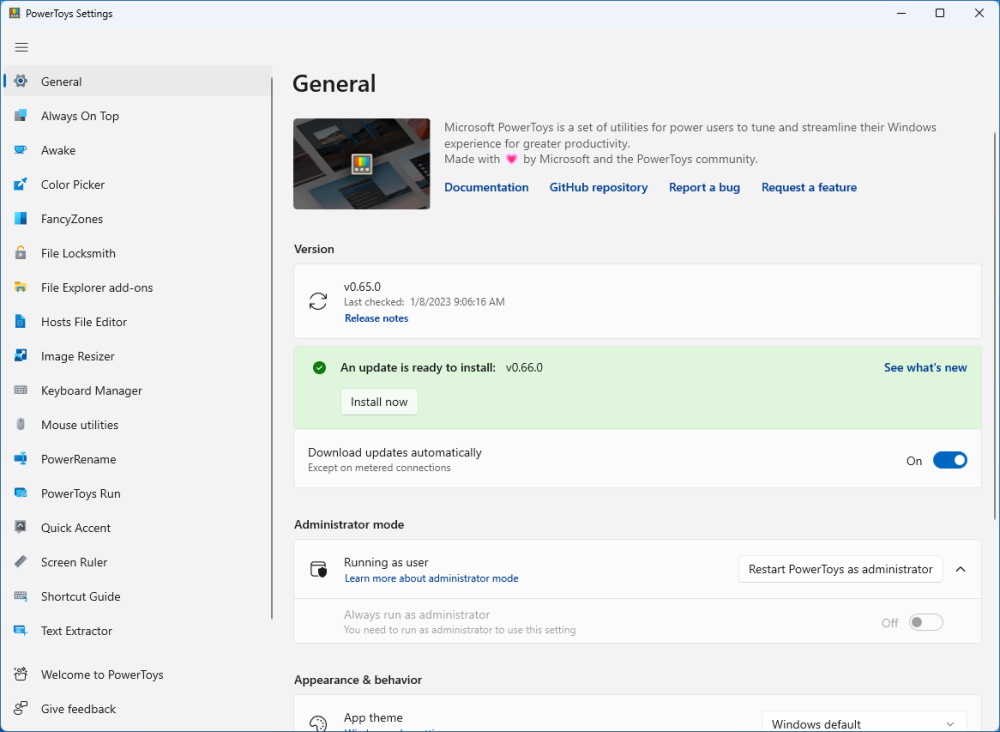Click the Keyboard Manager icon
The image size is (1000, 732).
(20, 390)
